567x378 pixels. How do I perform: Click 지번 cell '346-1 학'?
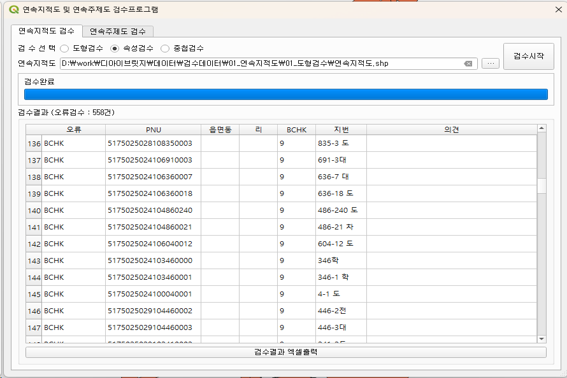[x=341, y=277]
